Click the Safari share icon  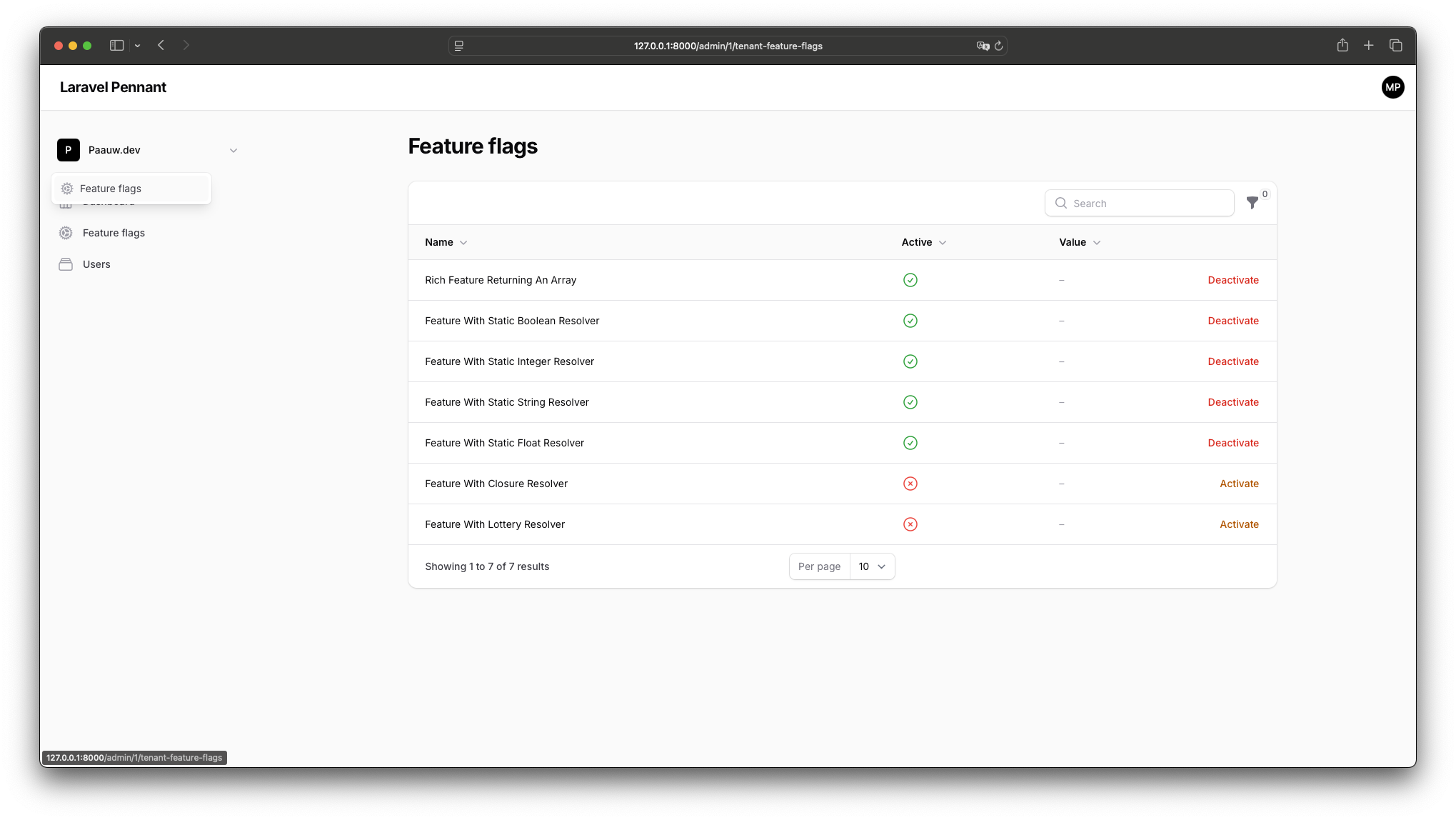coord(1342,45)
